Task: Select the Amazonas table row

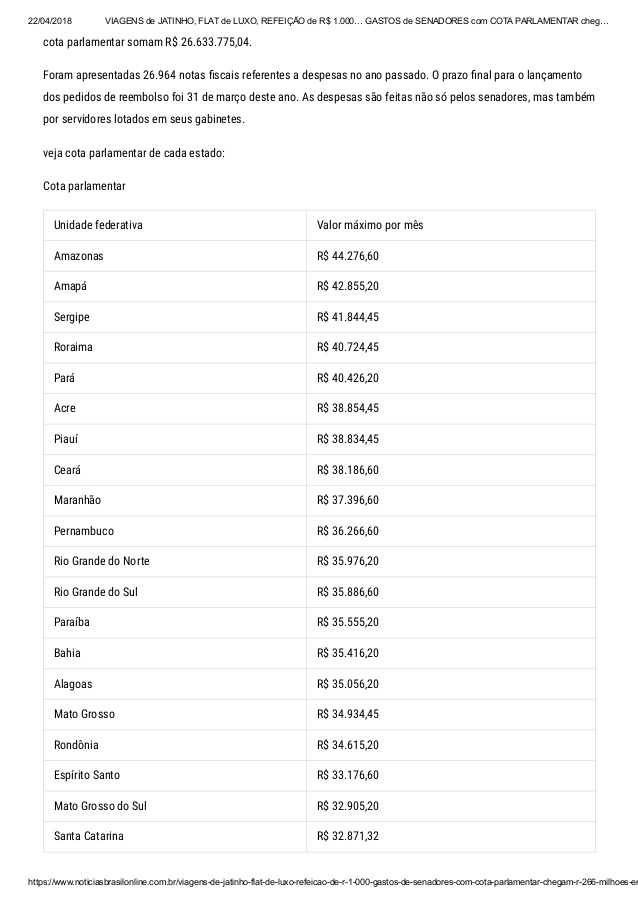Action: (x=319, y=256)
